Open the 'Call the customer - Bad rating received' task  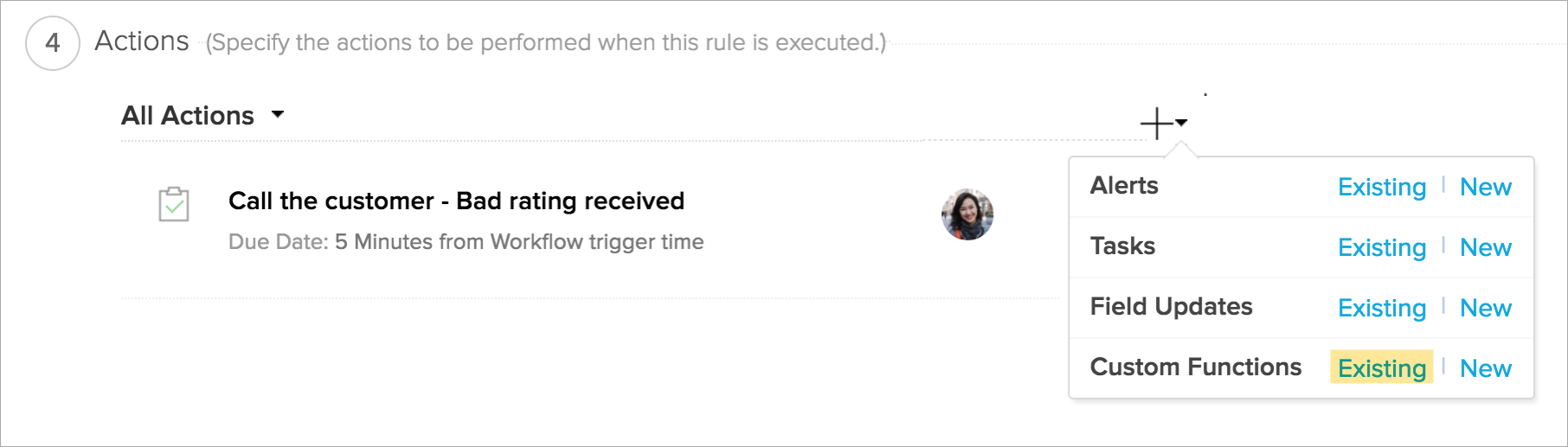point(456,201)
